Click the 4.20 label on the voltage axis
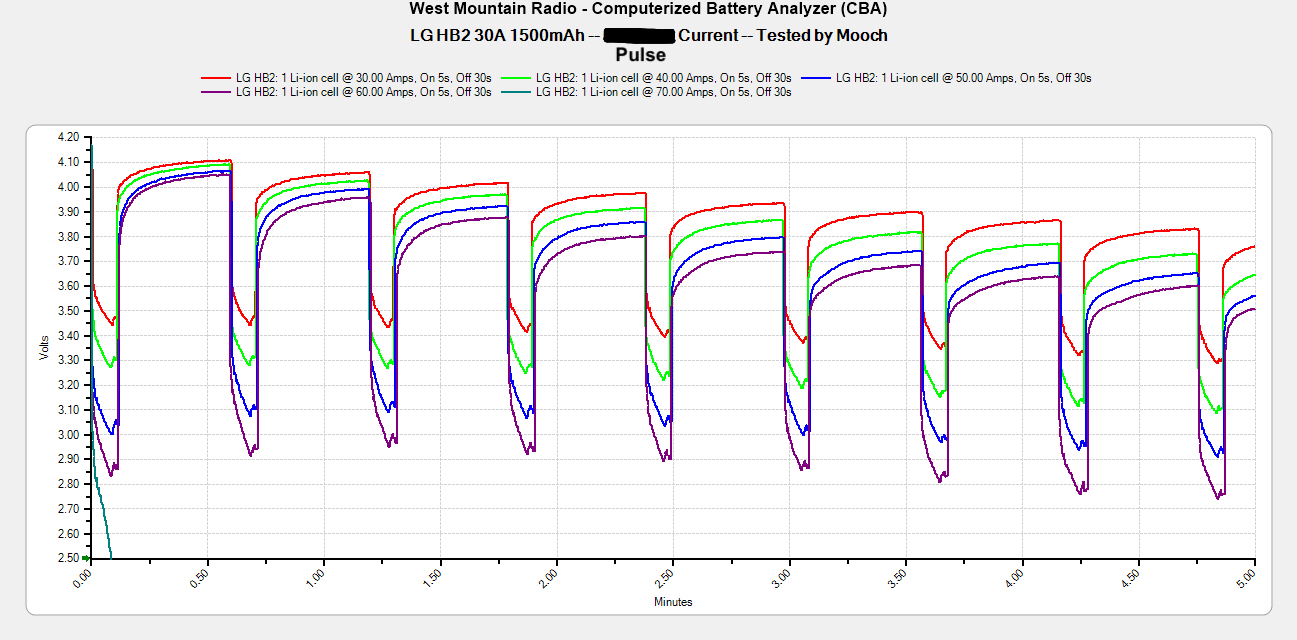The image size is (1297, 640). coord(68,137)
